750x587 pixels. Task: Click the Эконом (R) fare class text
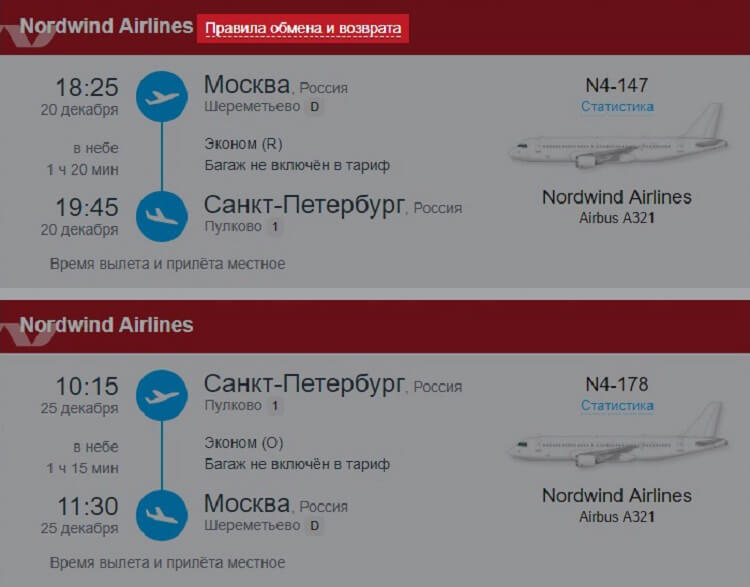click(x=243, y=144)
